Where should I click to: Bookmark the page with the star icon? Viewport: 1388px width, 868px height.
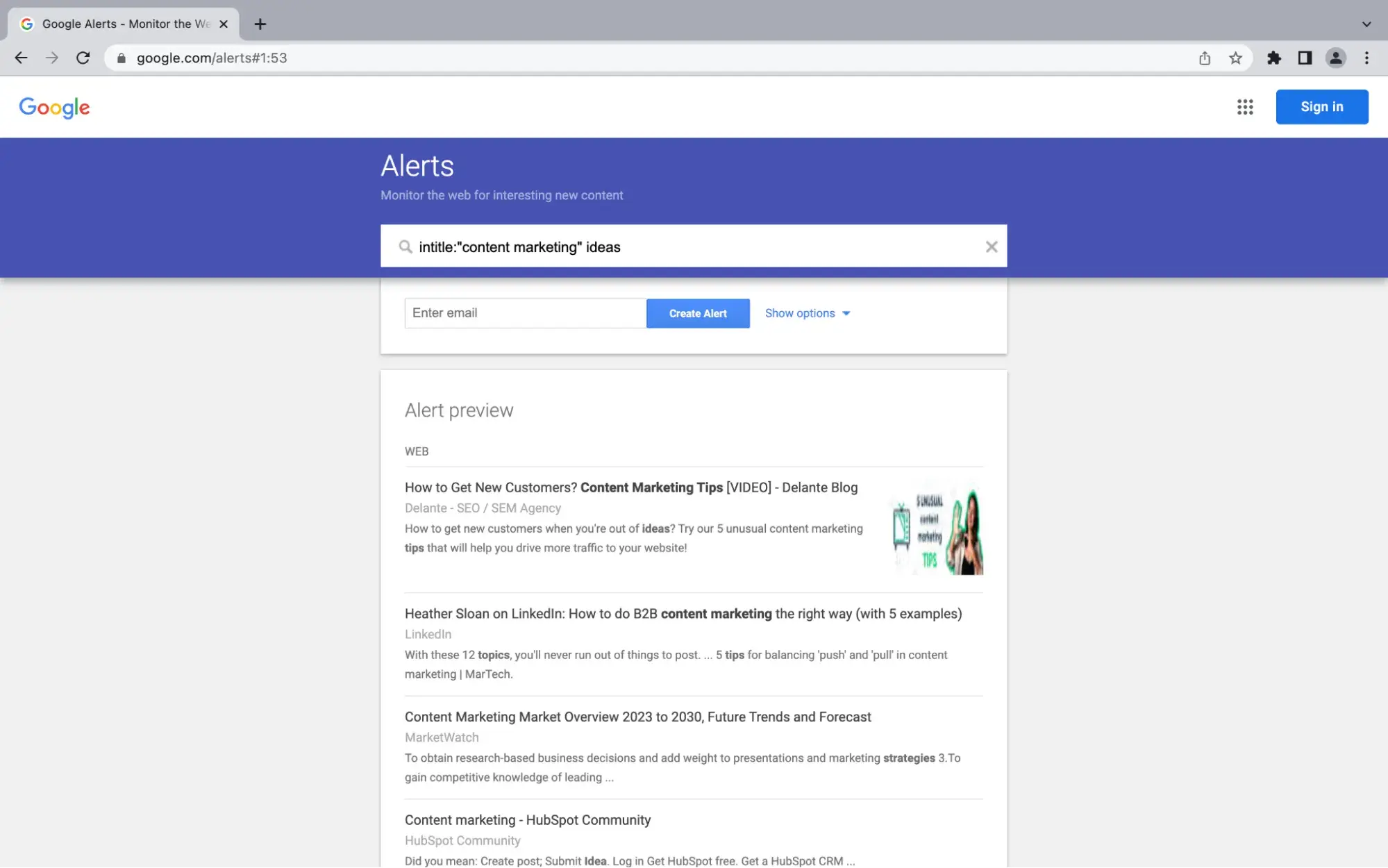tap(1236, 58)
